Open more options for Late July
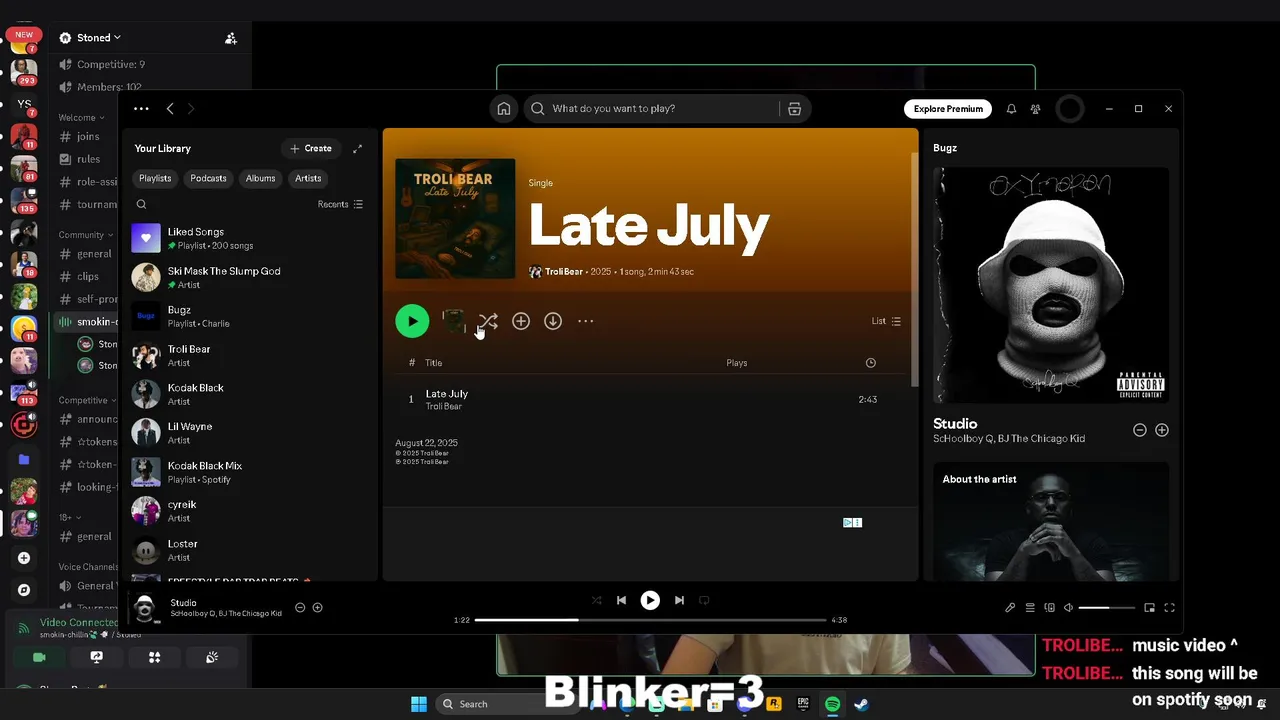Viewport: 1280px width, 720px height. 586,321
